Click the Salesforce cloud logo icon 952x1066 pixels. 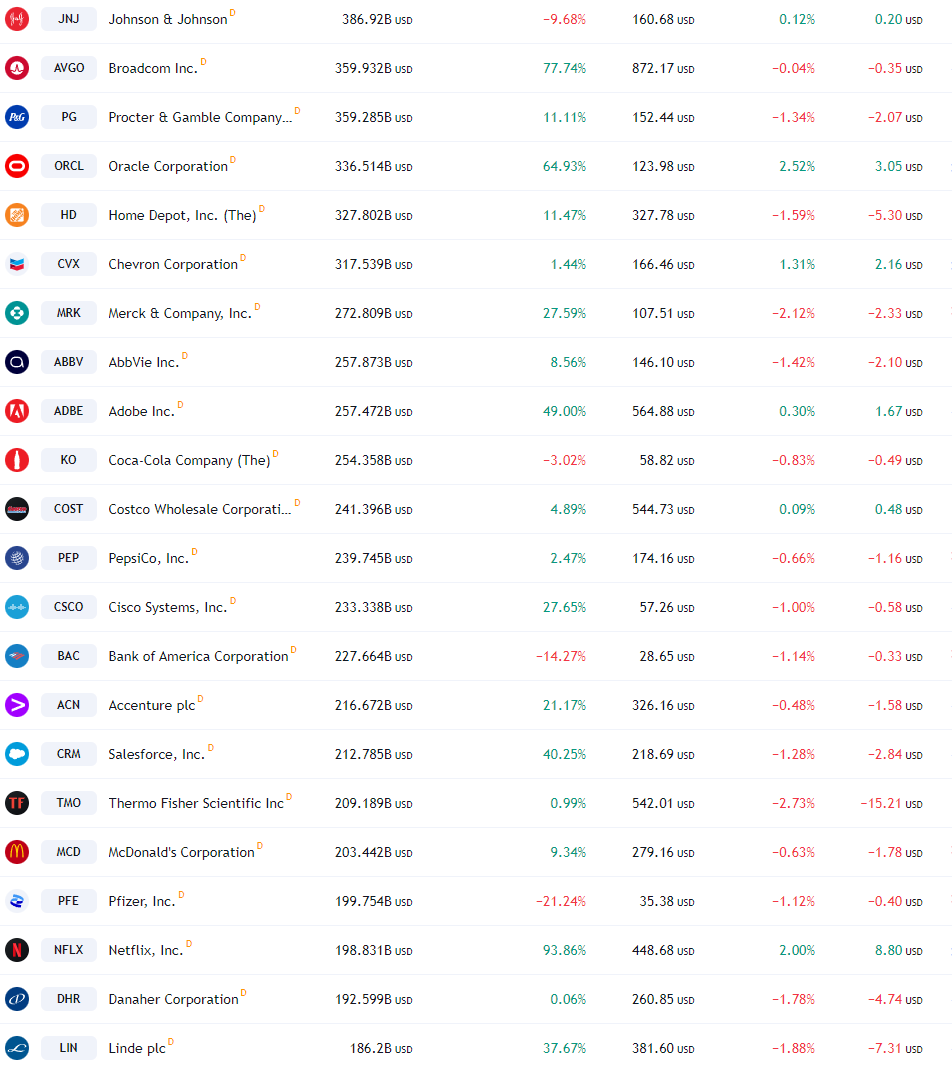pyautogui.click(x=17, y=753)
